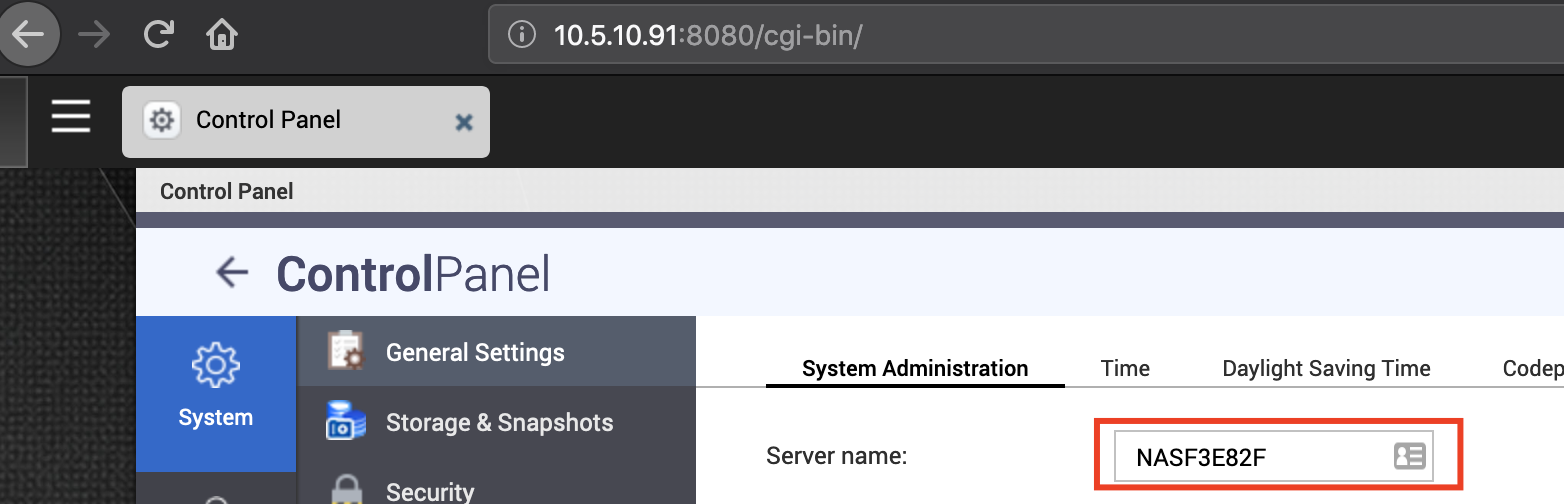The height and width of the screenshot is (504, 1564).
Task: Close the Control Panel taskbar tab
Action: [x=464, y=122]
